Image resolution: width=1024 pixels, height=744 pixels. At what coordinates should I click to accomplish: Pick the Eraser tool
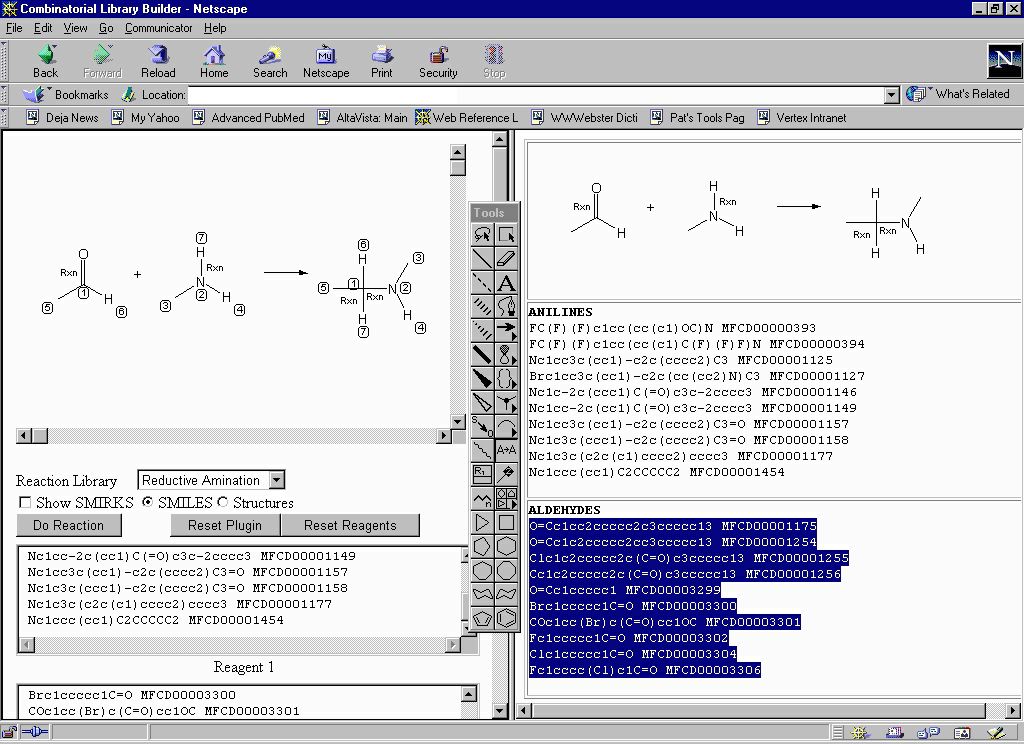point(506,259)
